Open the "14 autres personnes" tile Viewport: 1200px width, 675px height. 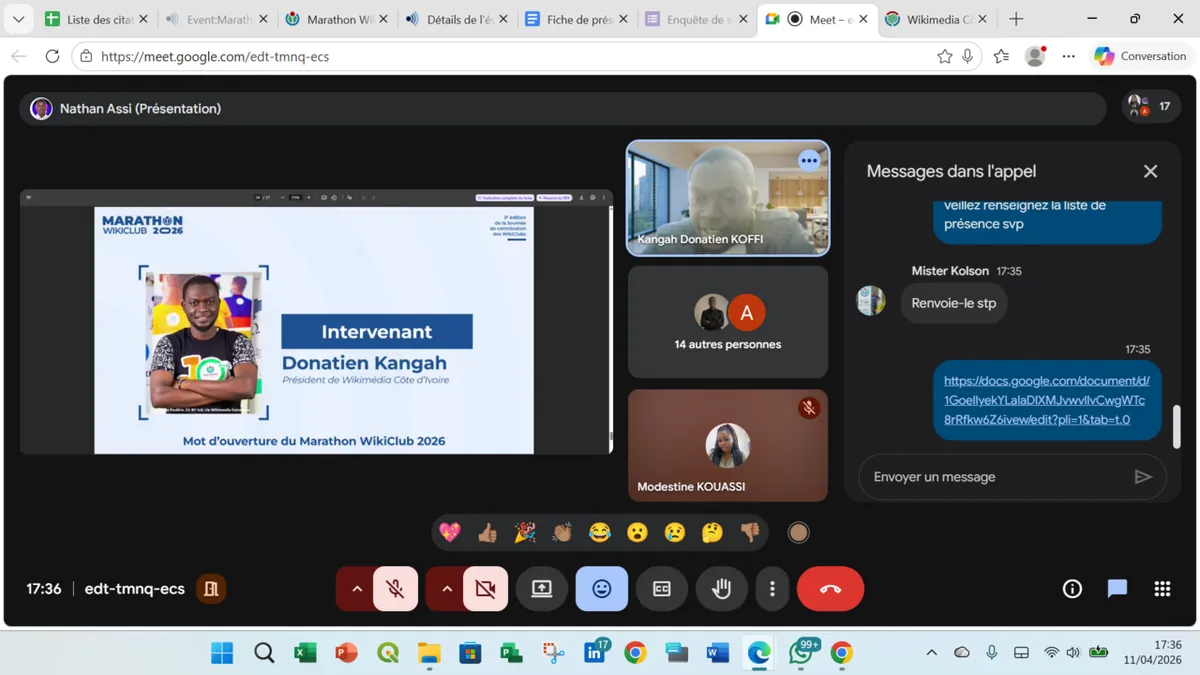728,322
